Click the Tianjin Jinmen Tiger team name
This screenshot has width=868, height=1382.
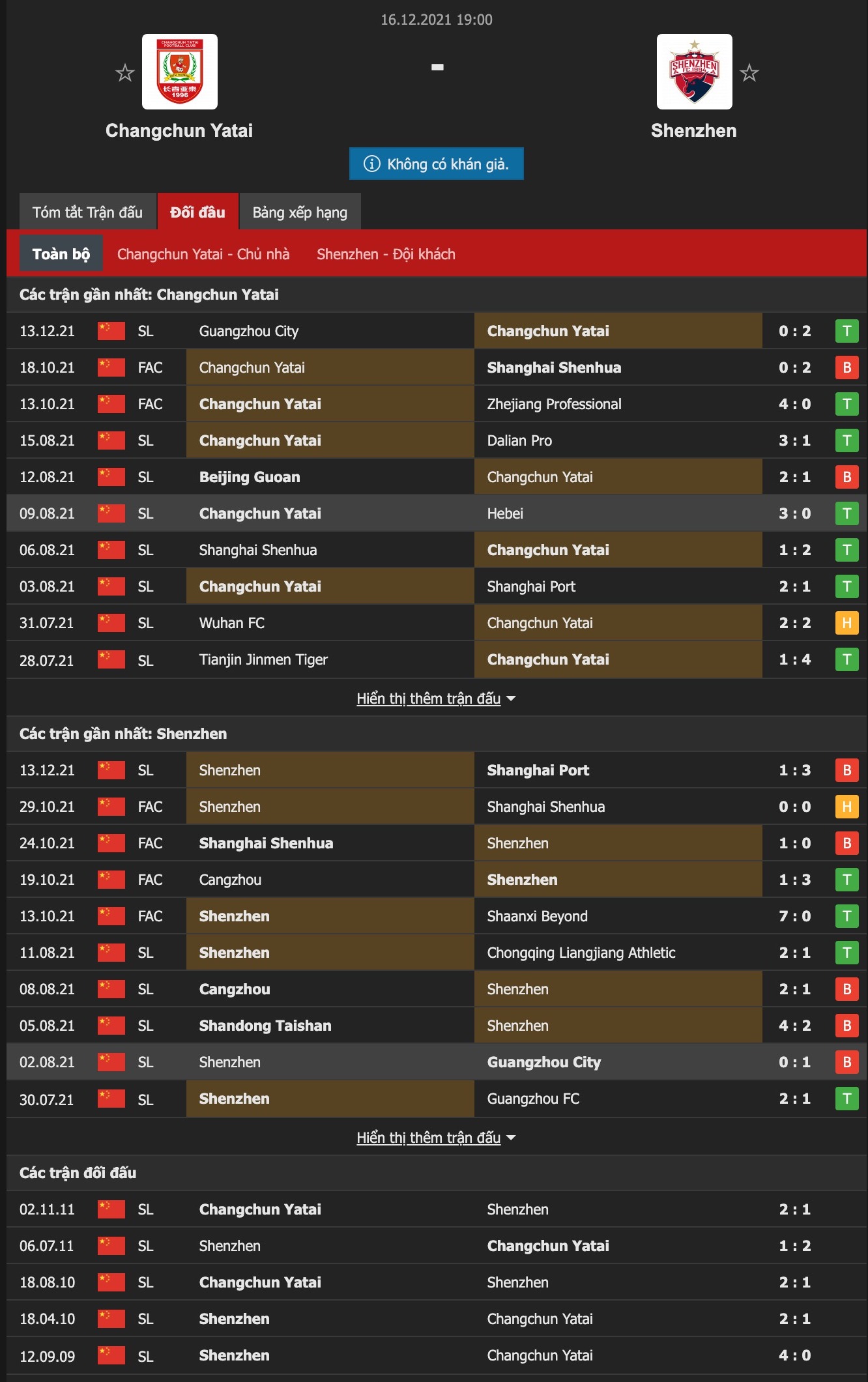click(263, 659)
